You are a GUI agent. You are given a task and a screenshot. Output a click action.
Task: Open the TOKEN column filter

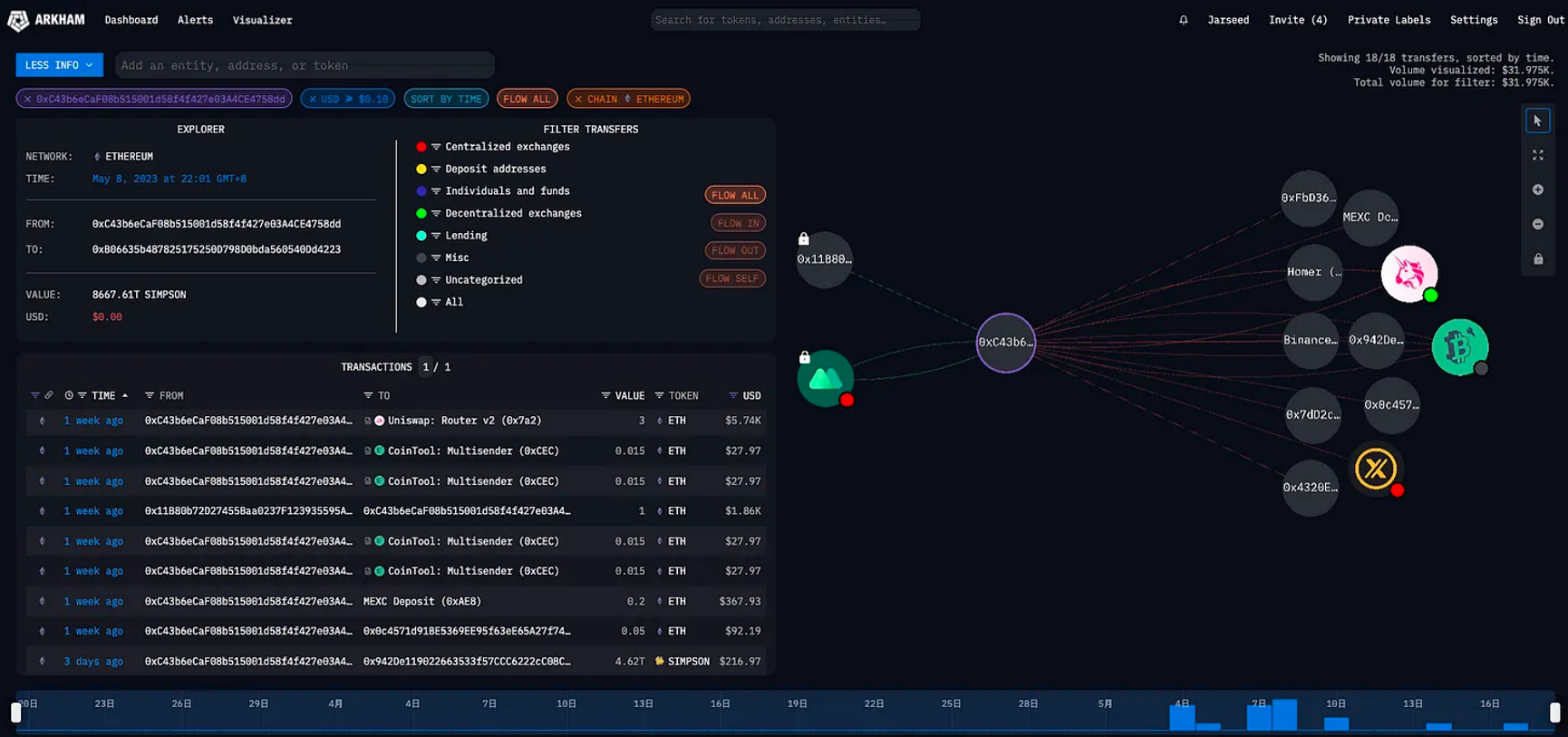pyautogui.click(x=659, y=395)
